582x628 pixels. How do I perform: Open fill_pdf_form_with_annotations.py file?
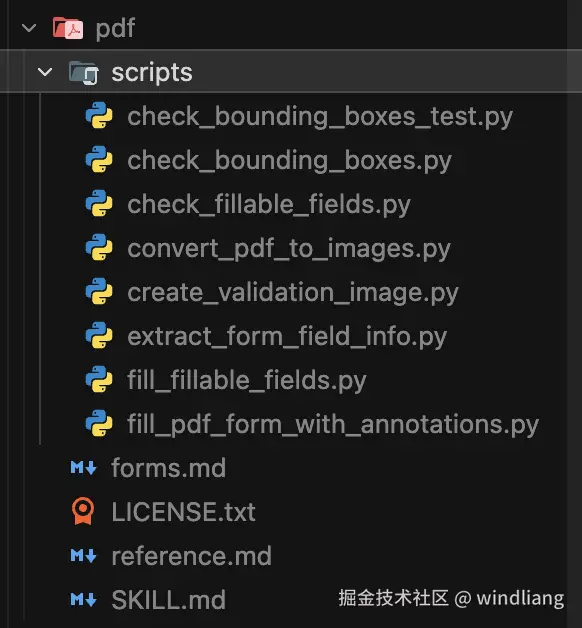pyautogui.click(x=333, y=425)
